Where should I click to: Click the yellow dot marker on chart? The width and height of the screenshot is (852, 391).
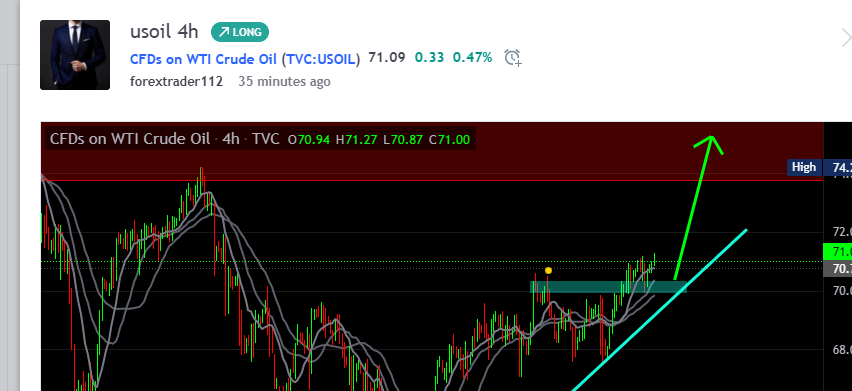click(x=548, y=270)
